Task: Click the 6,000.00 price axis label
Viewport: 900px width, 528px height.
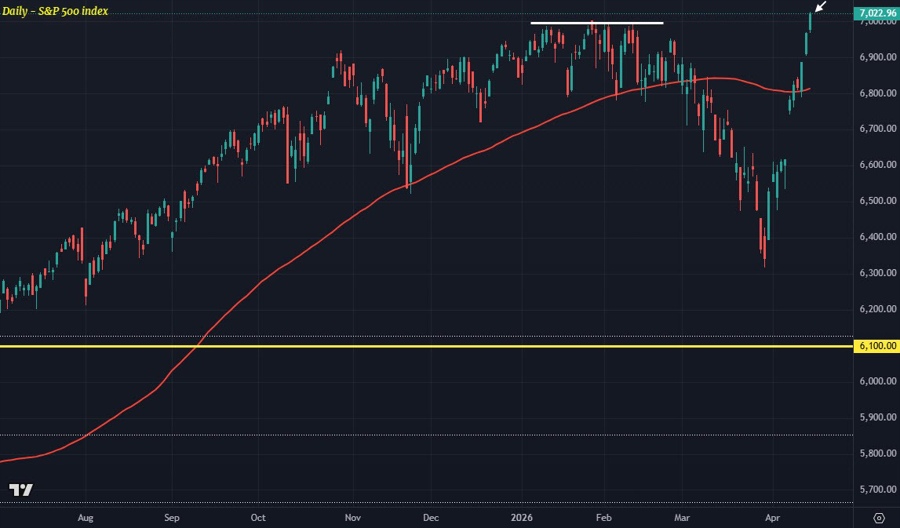Action: tap(878, 381)
